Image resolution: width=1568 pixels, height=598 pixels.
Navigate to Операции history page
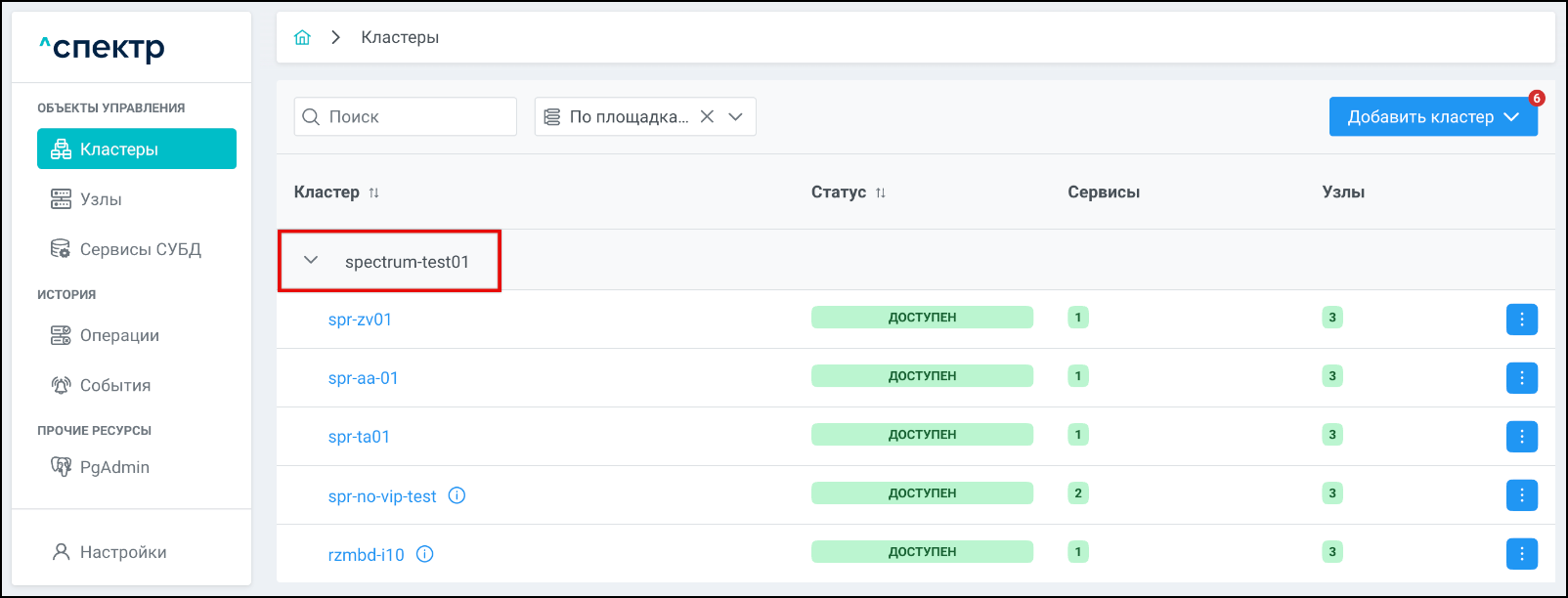click(119, 335)
